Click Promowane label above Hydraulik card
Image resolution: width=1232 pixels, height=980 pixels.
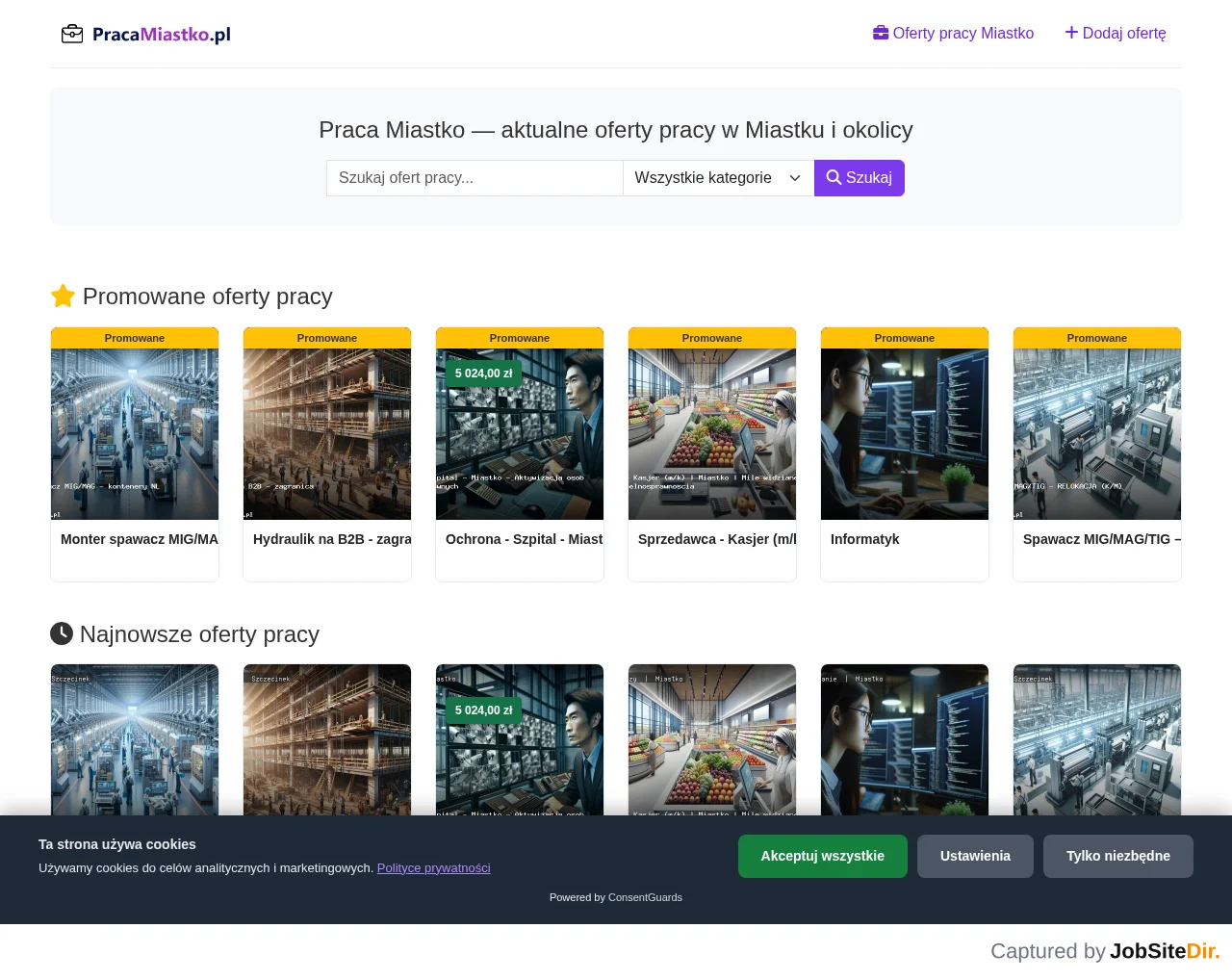click(327, 338)
